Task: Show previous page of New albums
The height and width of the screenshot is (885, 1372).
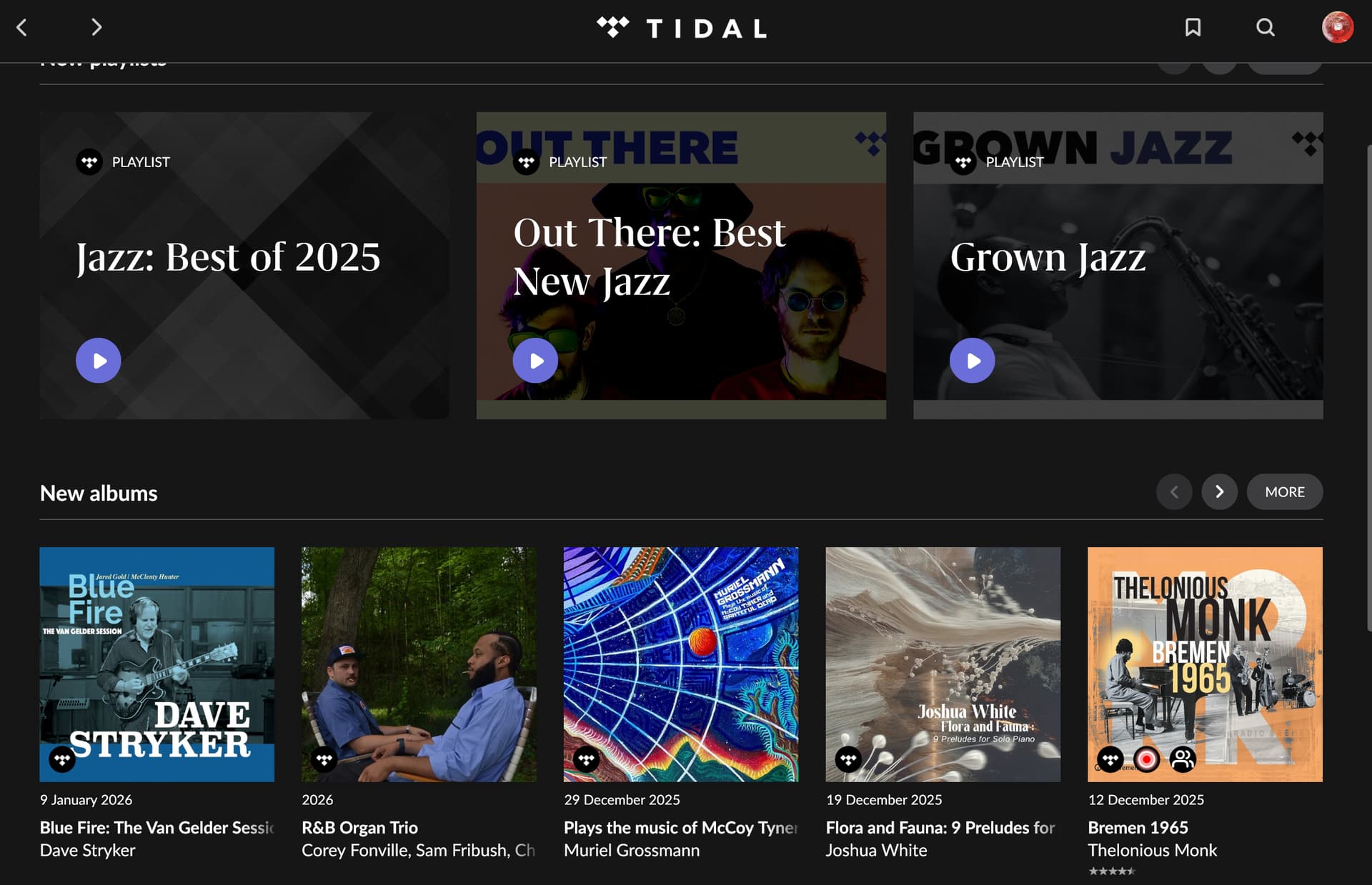Action: (1174, 492)
